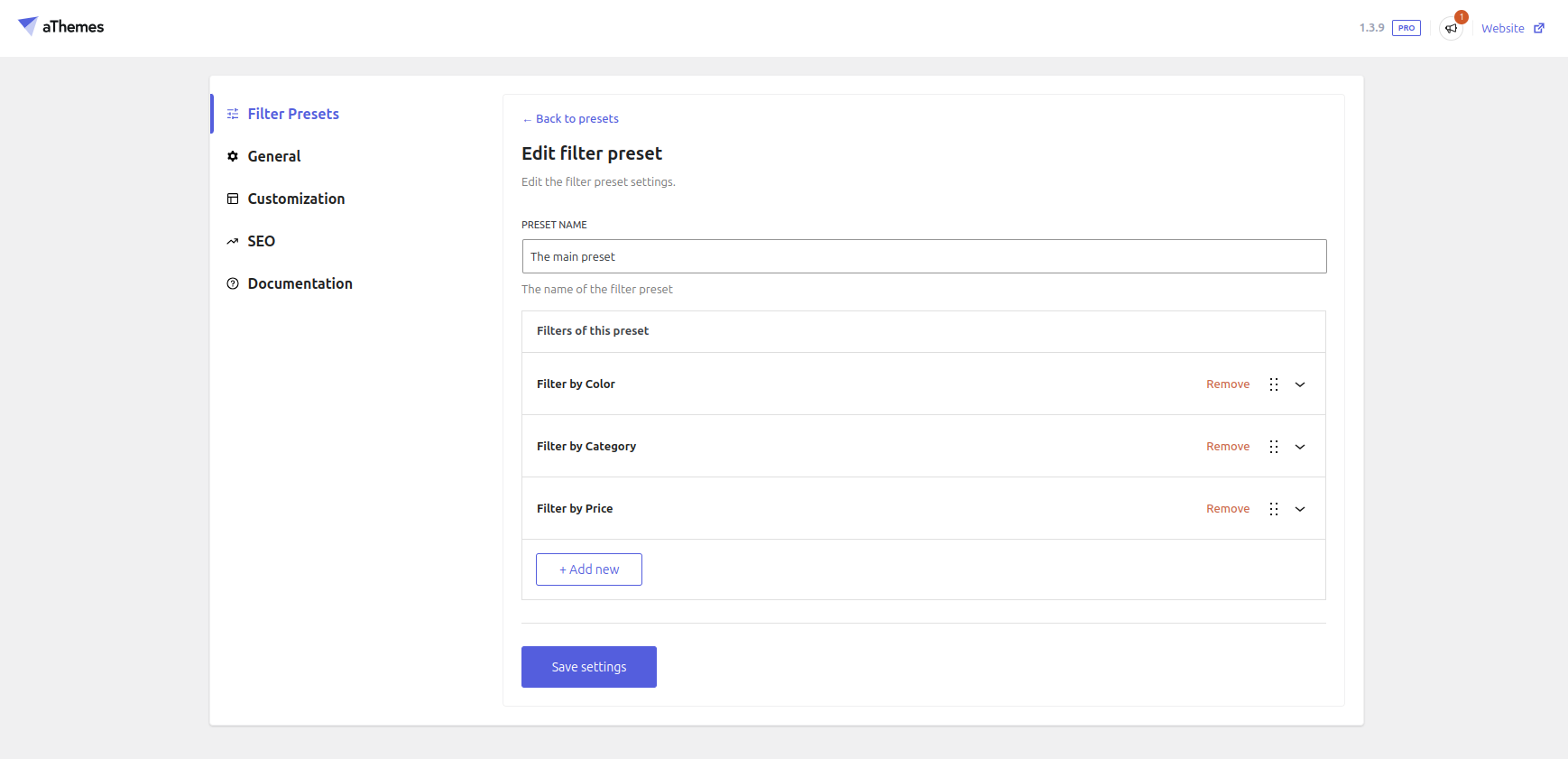This screenshot has width=1568, height=759.
Task: Remove the Filter by Price filter
Action: [1228, 509]
